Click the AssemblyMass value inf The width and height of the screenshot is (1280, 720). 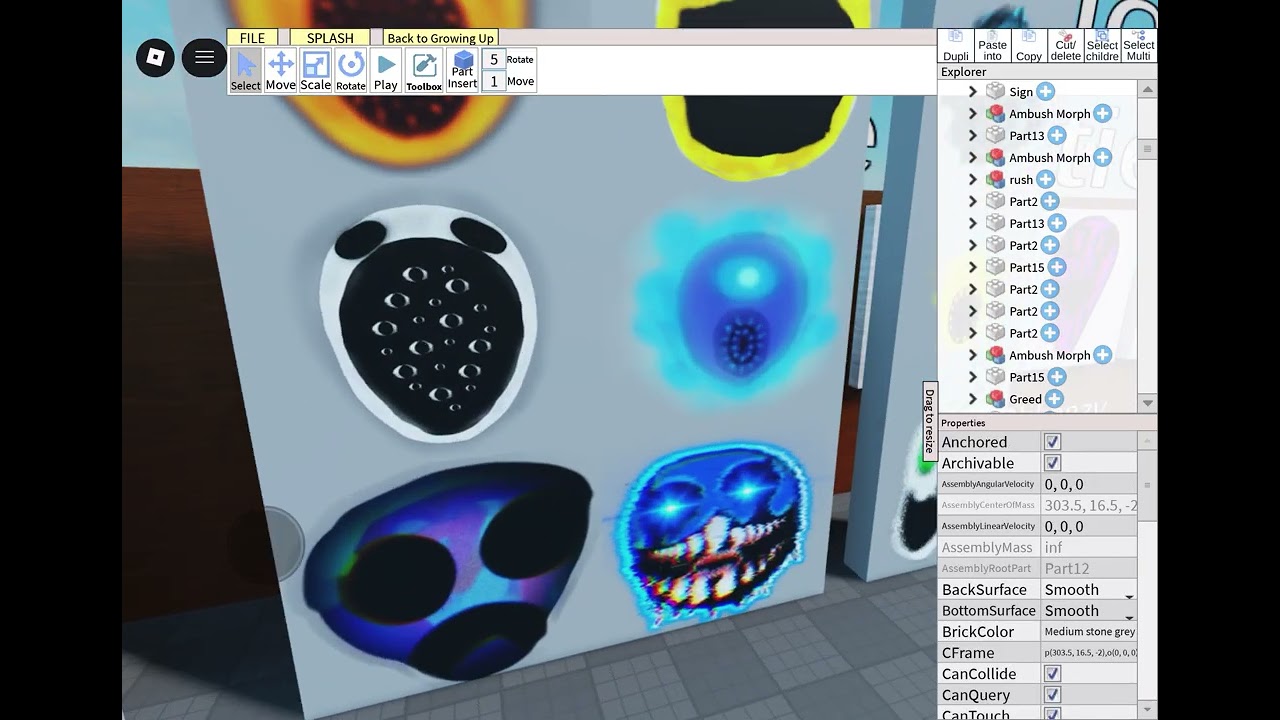coord(1089,547)
